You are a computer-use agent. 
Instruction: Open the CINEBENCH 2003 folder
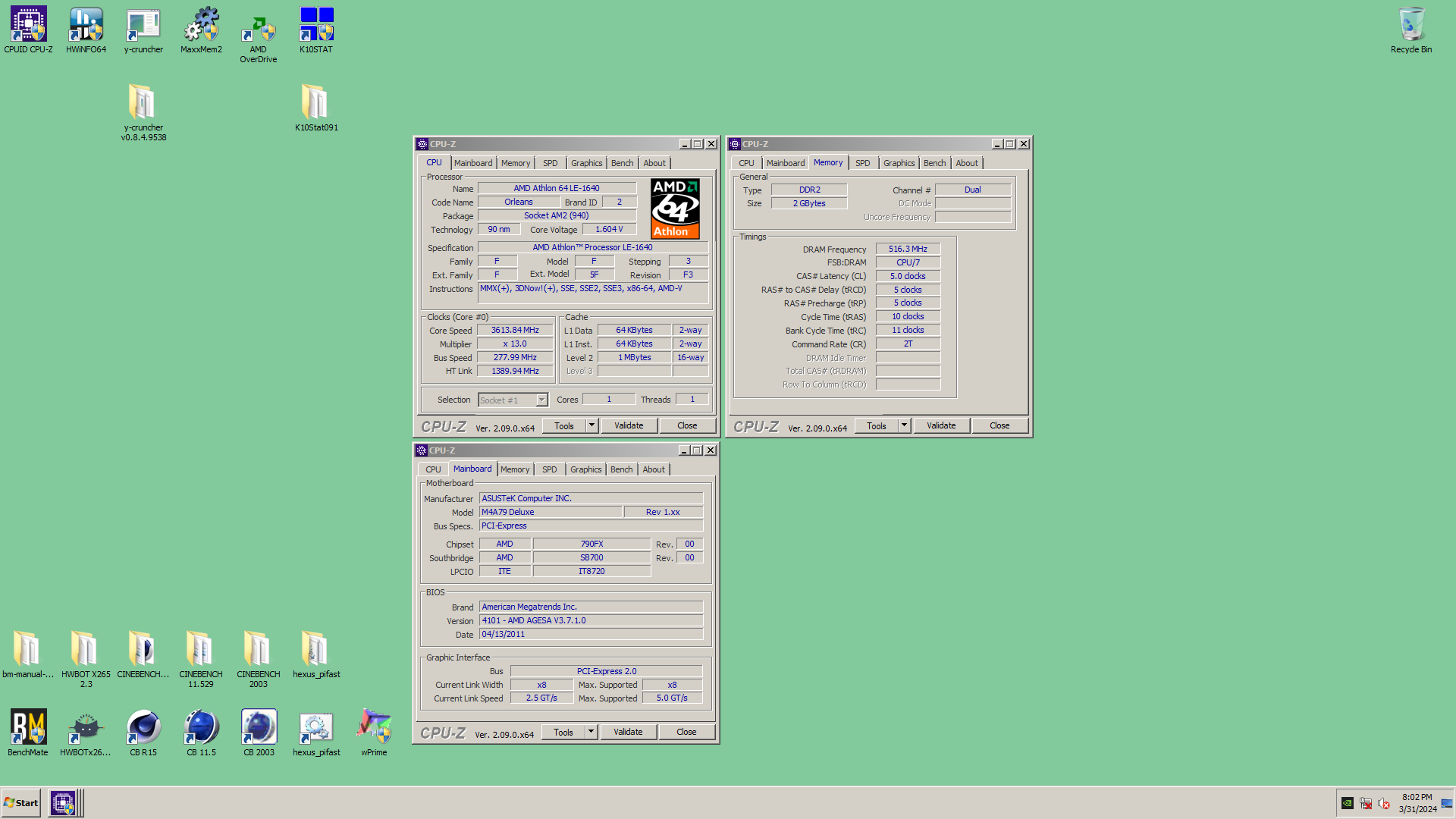tap(259, 658)
